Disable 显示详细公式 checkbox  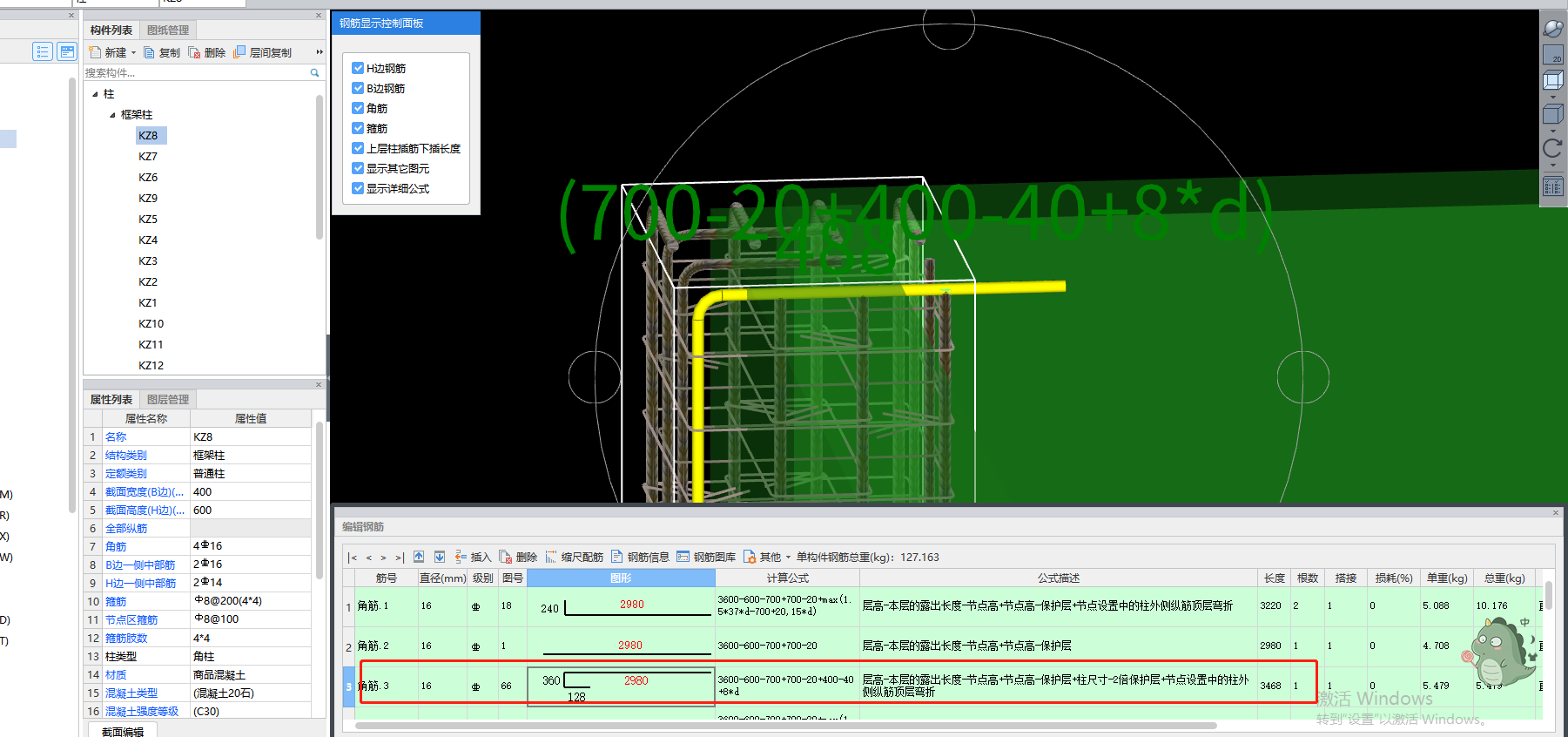tap(358, 188)
